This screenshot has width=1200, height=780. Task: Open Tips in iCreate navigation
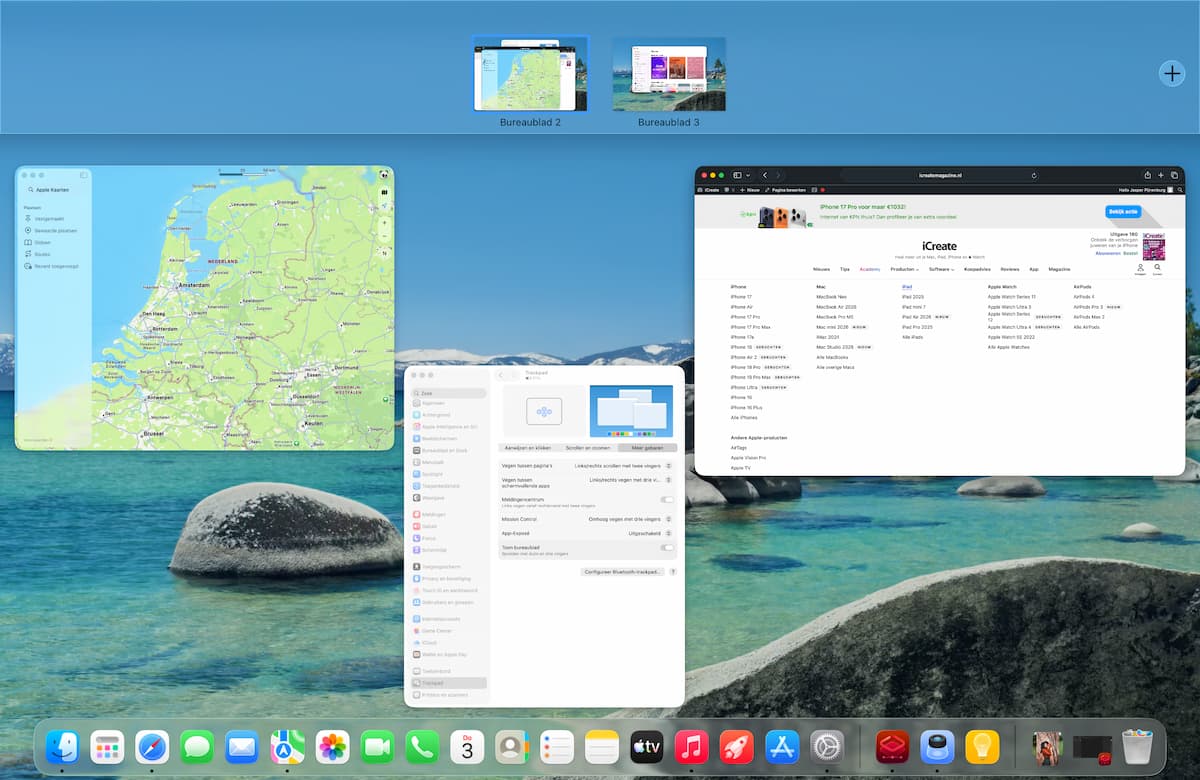coord(845,269)
